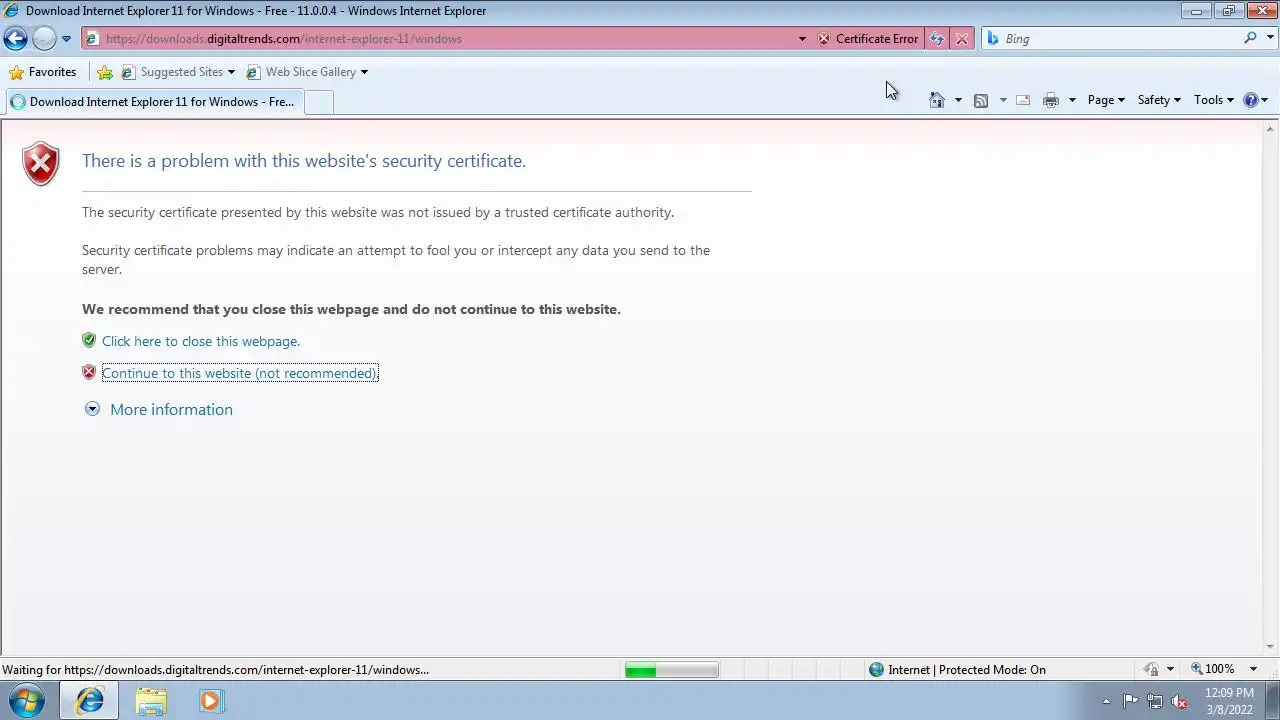The width and height of the screenshot is (1280, 720).
Task: Open Windows Media Player from taskbar
Action: pyautogui.click(x=210, y=701)
